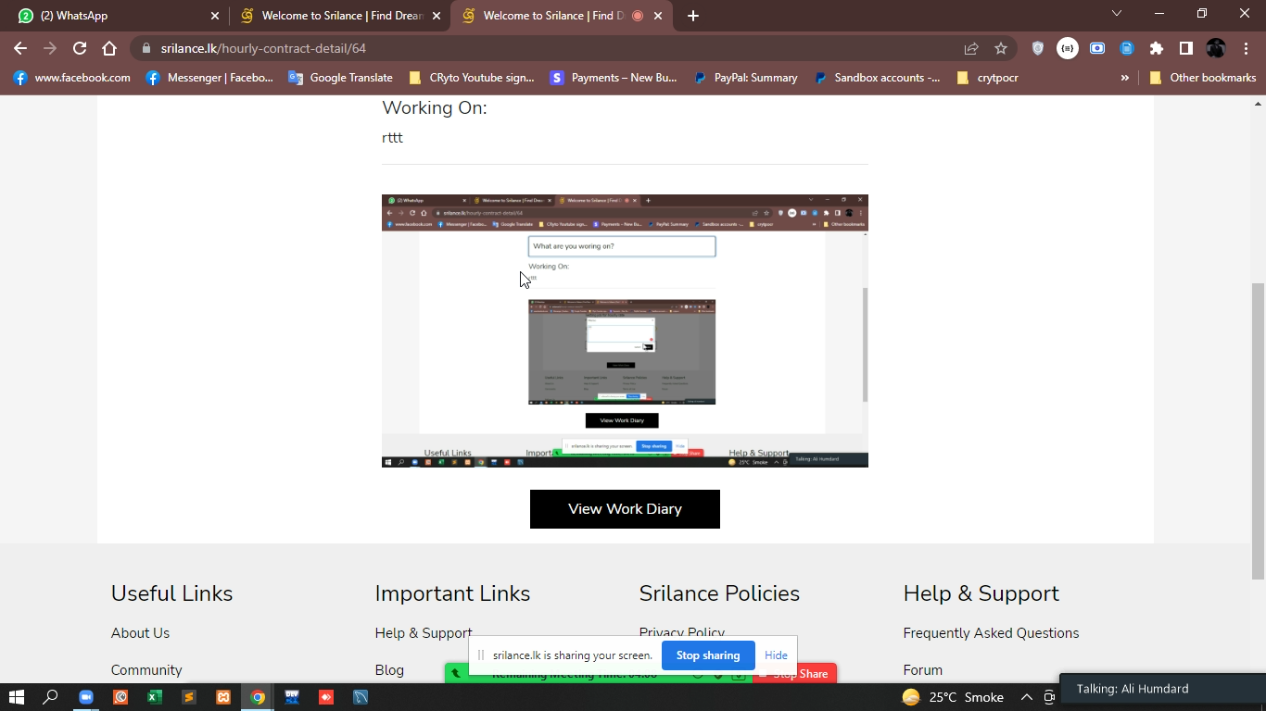Click the View Work Diary button
This screenshot has width=1266, height=711.
(624, 509)
